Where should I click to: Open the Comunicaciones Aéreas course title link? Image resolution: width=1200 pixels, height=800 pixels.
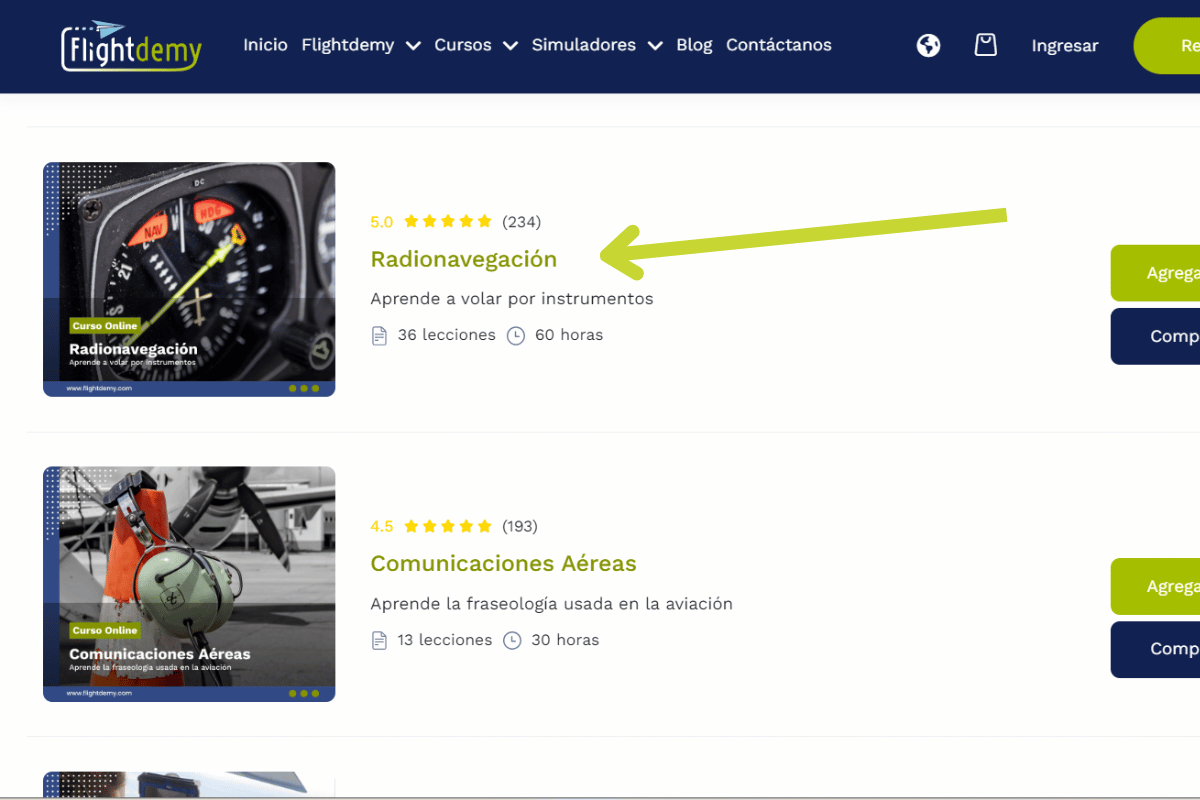click(x=503, y=564)
